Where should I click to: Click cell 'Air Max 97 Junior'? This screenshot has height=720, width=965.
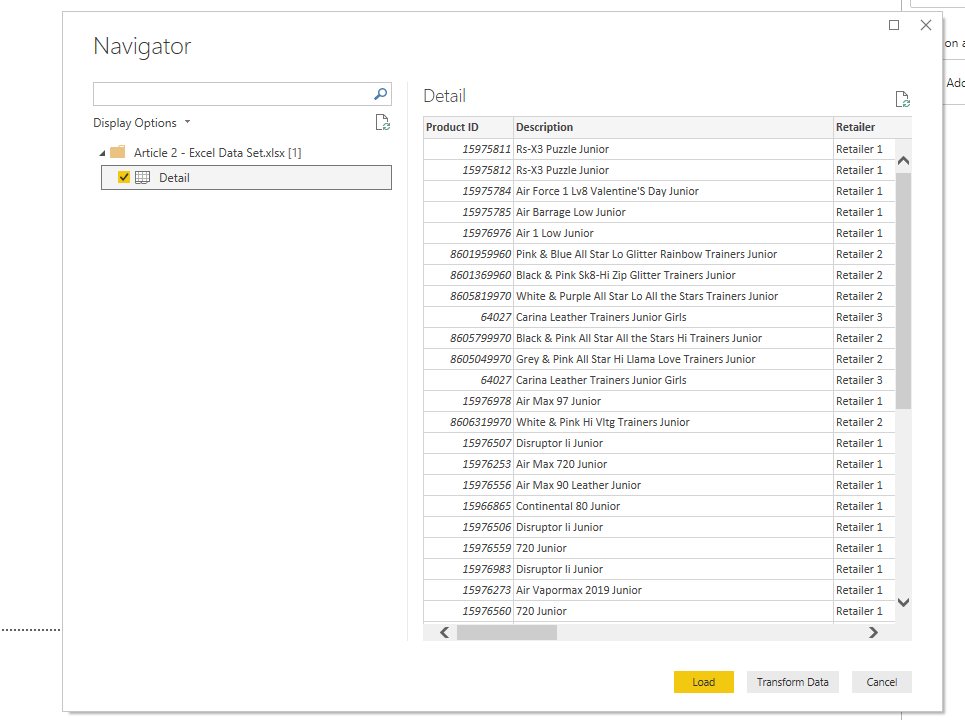[673, 401]
